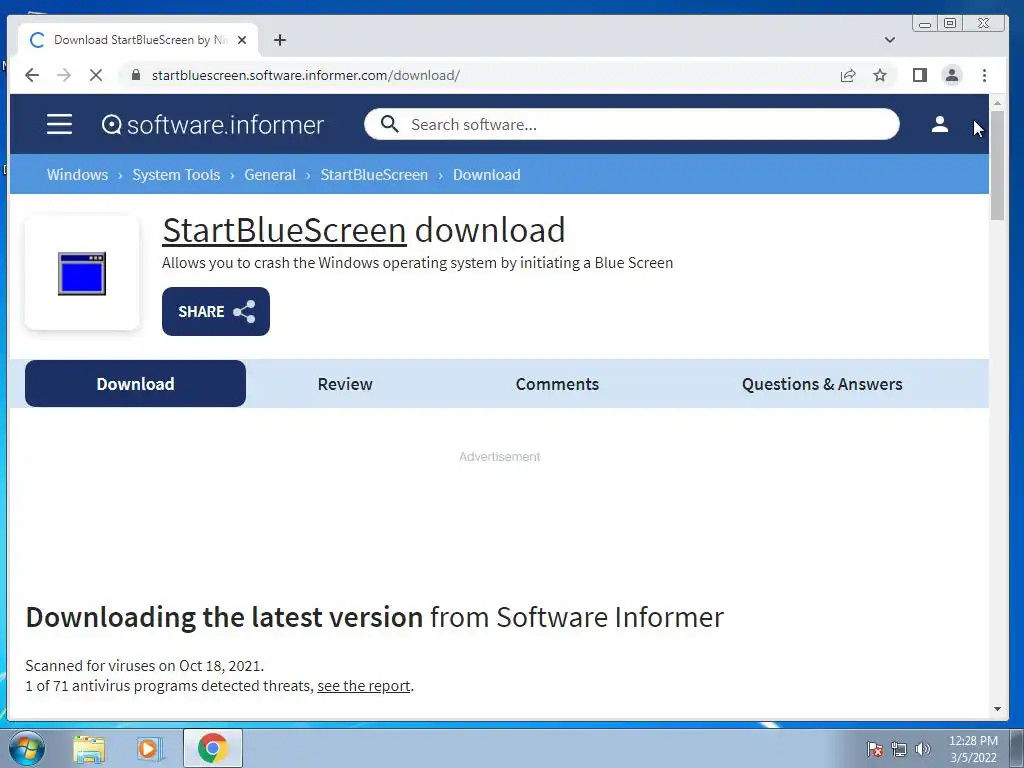Viewport: 1024px width, 768px height.
Task: Open the StartBlueScreen title link
Action: click(284, 230)
